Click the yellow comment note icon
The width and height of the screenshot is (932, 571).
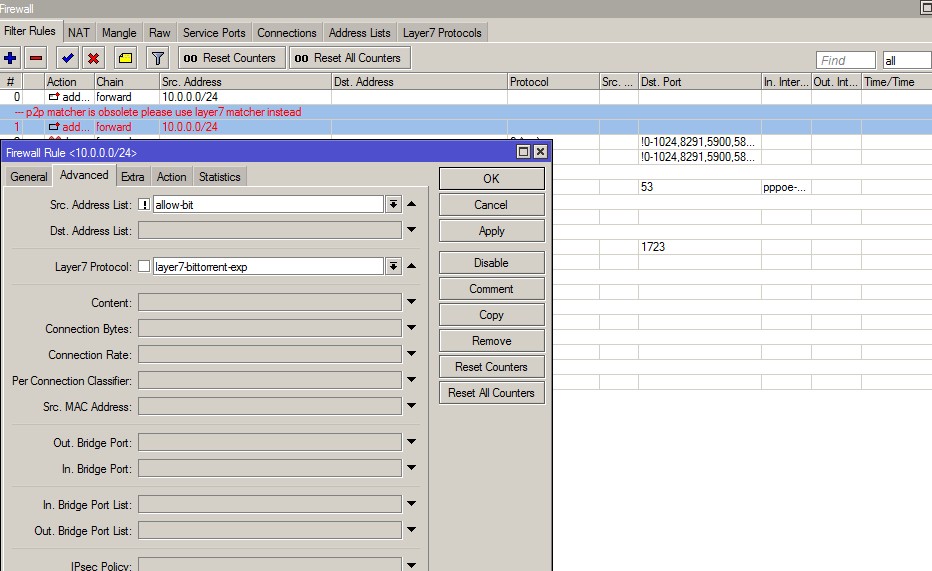pos(125,58)
